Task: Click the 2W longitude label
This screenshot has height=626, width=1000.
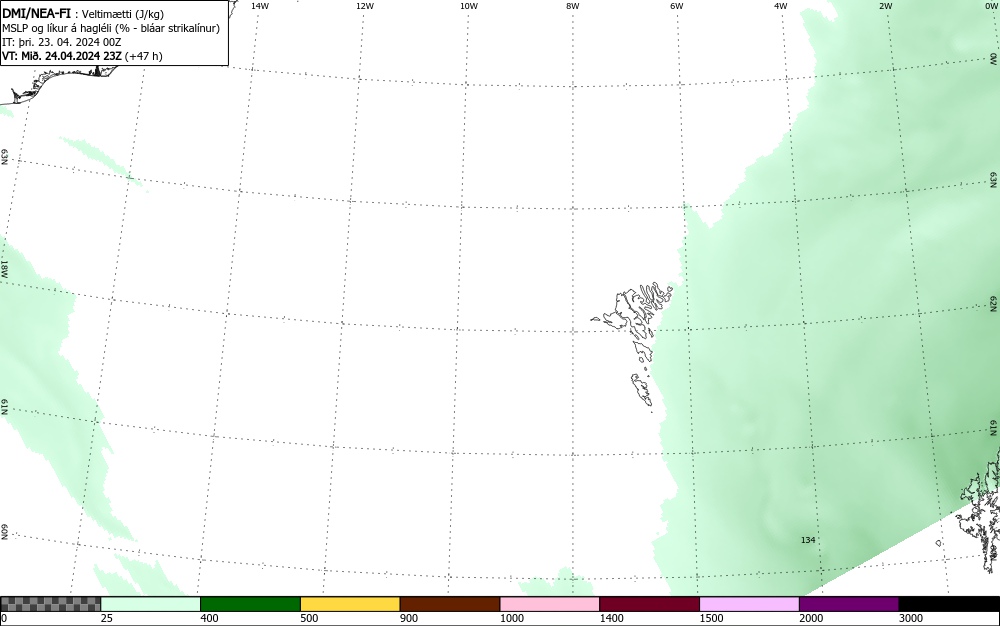Action: tap(885, 6)
